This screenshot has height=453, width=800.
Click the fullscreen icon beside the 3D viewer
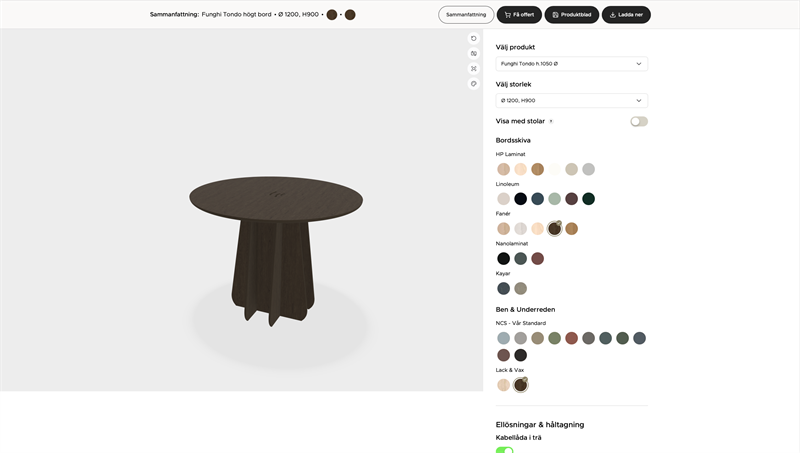pyautogui.click(x=474, y=69)
